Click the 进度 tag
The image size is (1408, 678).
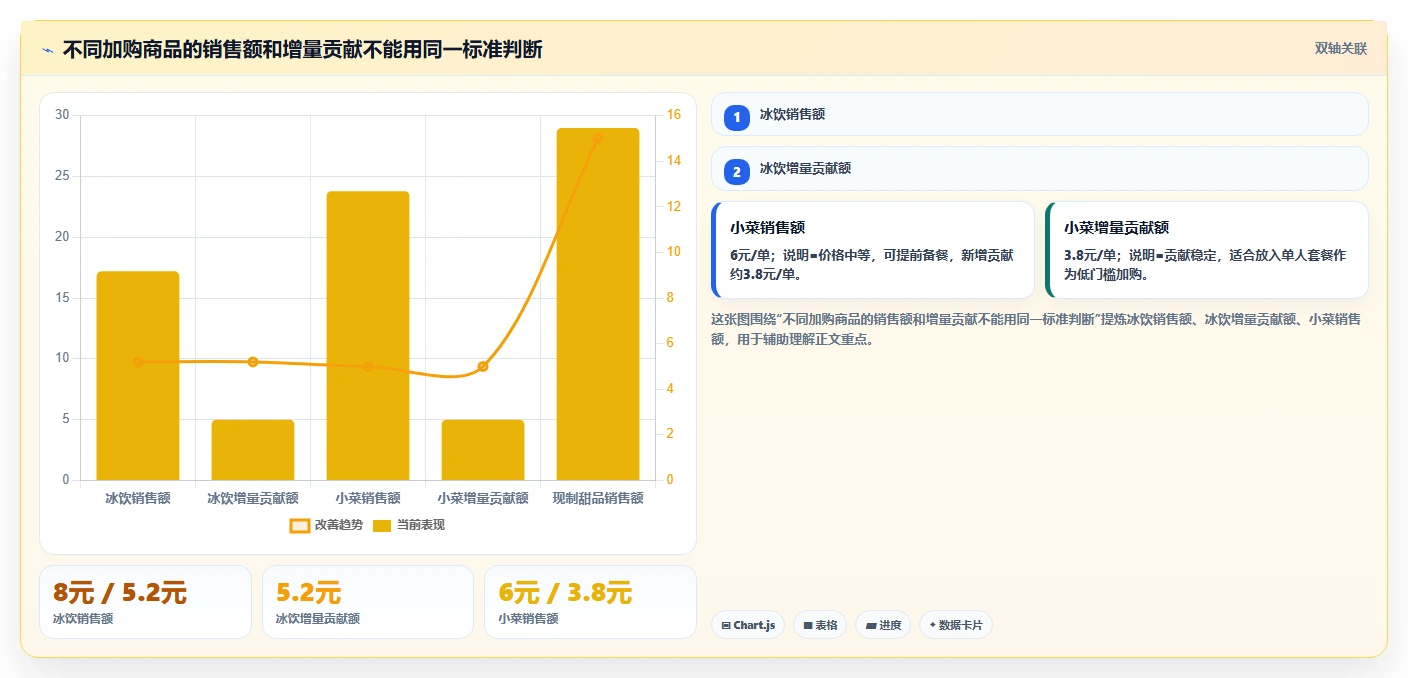click(883, 625)
